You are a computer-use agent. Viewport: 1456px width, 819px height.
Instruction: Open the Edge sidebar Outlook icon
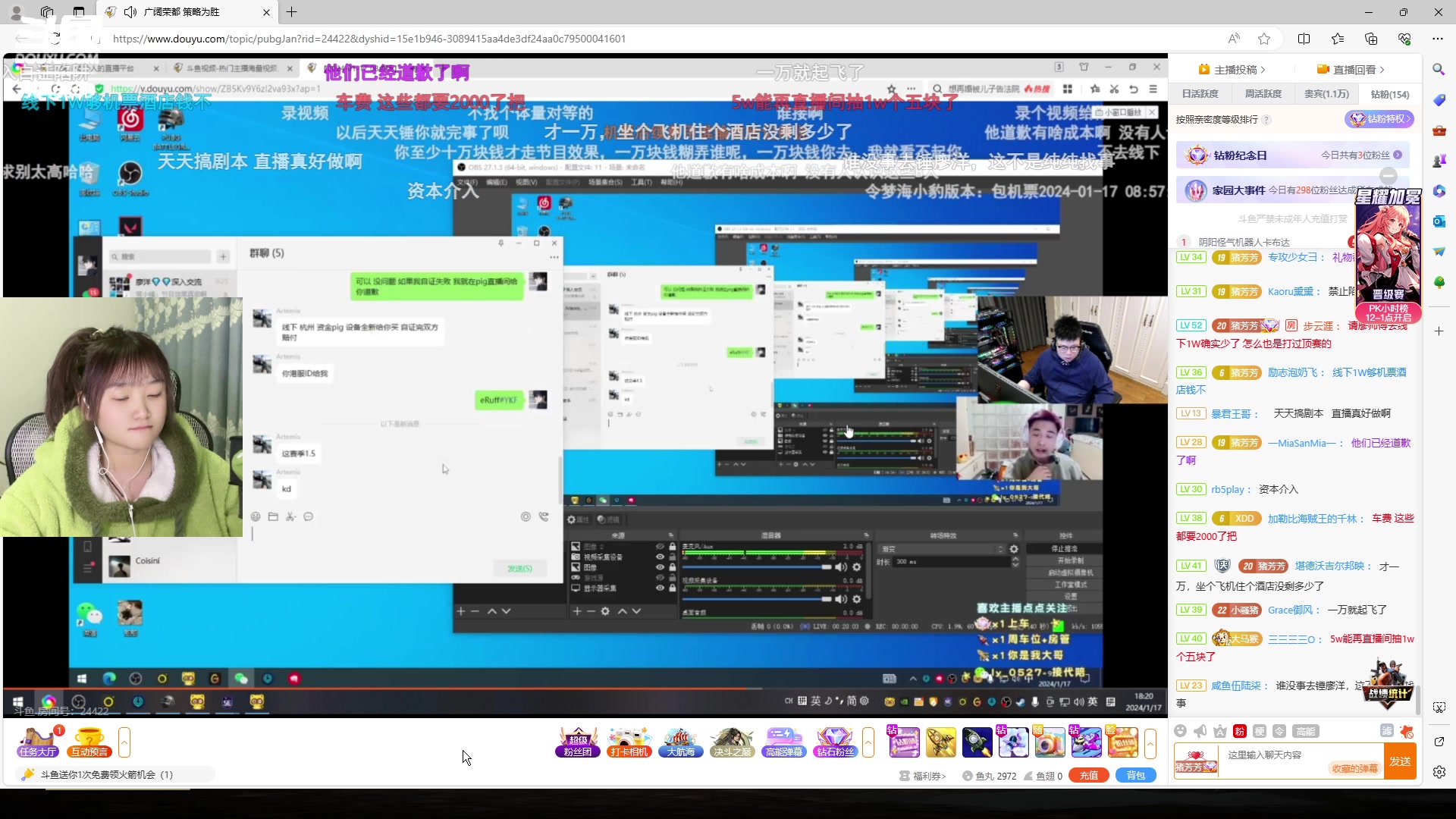1439,221
